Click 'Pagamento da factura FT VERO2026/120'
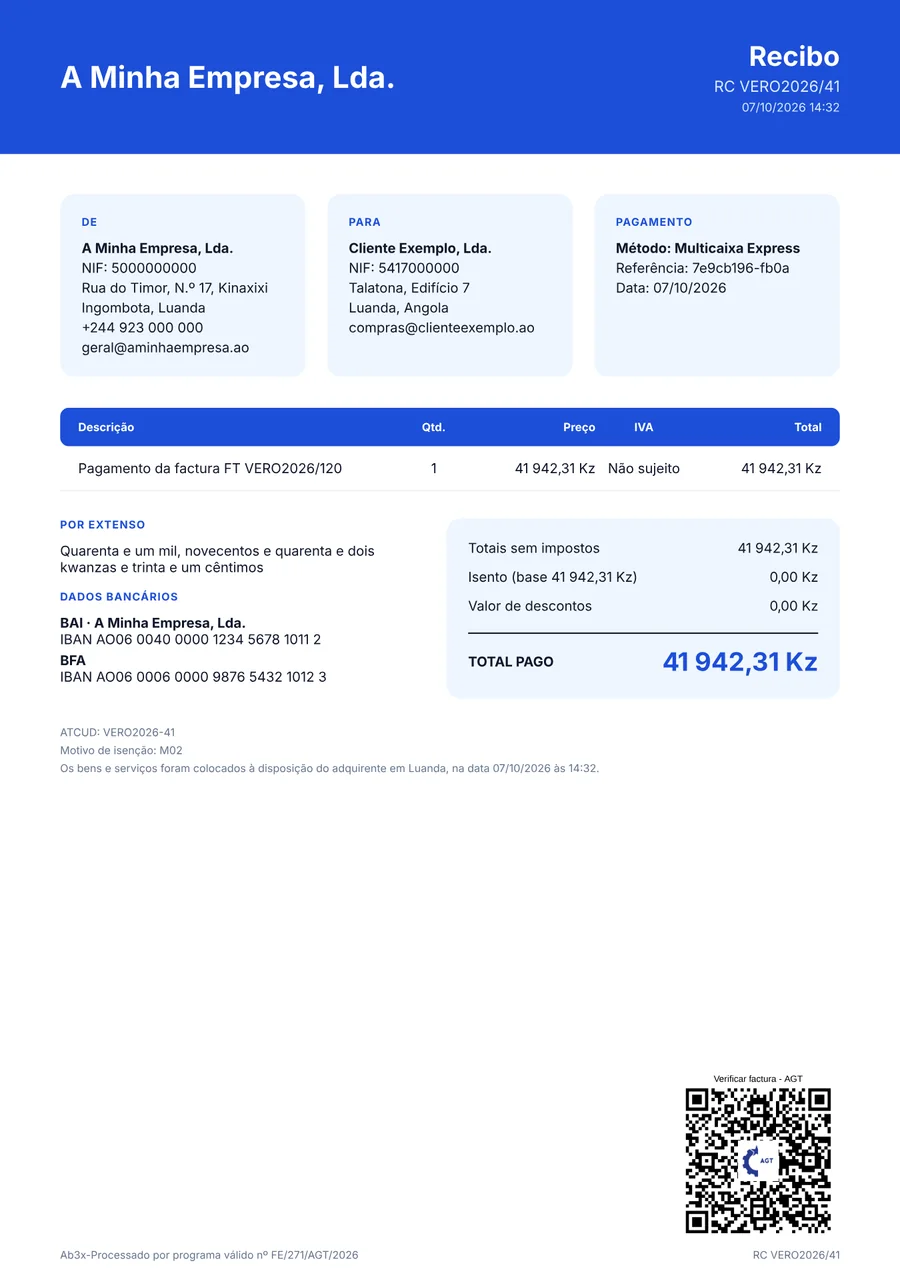This screenshot has width=900, height=1273. pos(210,468)
